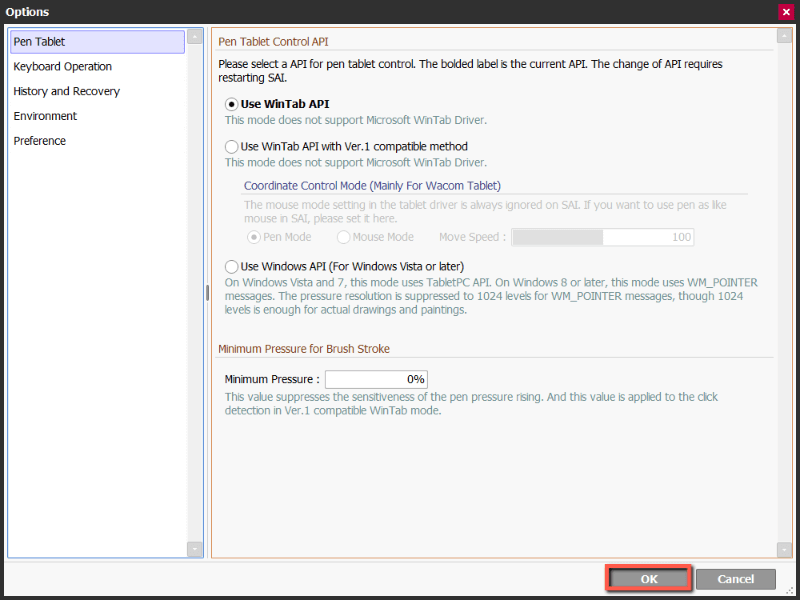Open History and Recovery settings
This screenshot has height=600, width=800.
click(66, 91)
